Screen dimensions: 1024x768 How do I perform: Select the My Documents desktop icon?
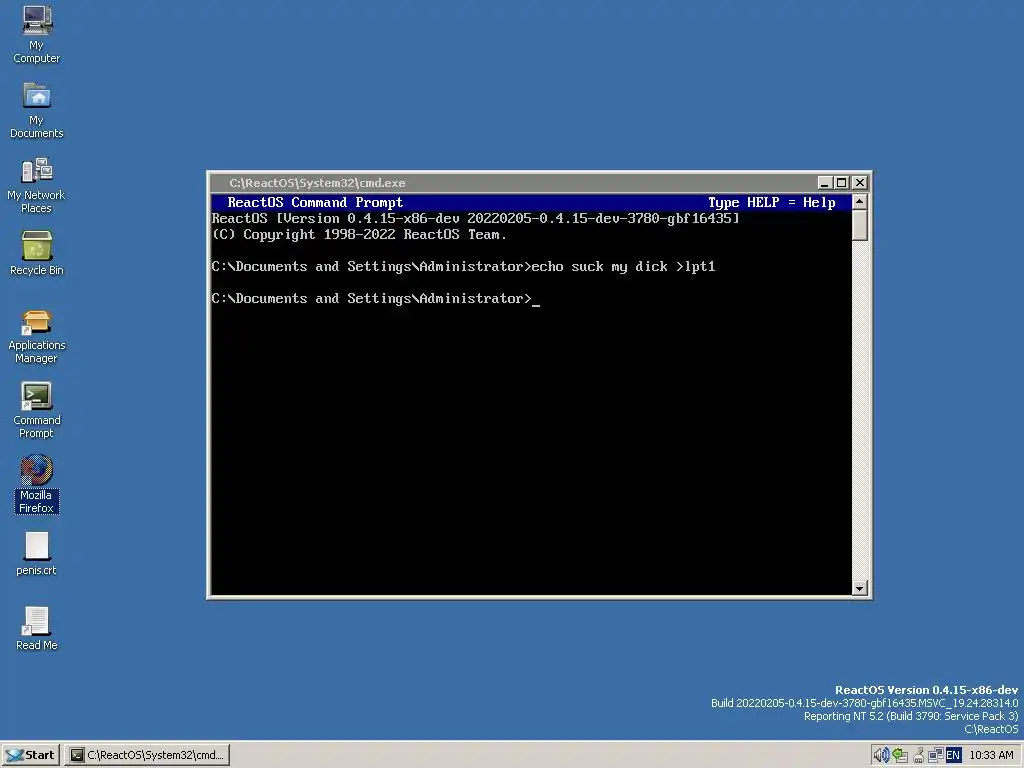[37, 110]
